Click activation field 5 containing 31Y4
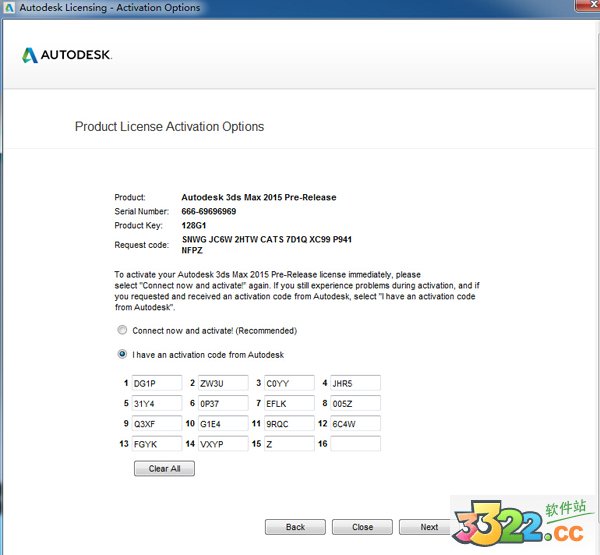 pyautogui.click(x=156, y=403)
